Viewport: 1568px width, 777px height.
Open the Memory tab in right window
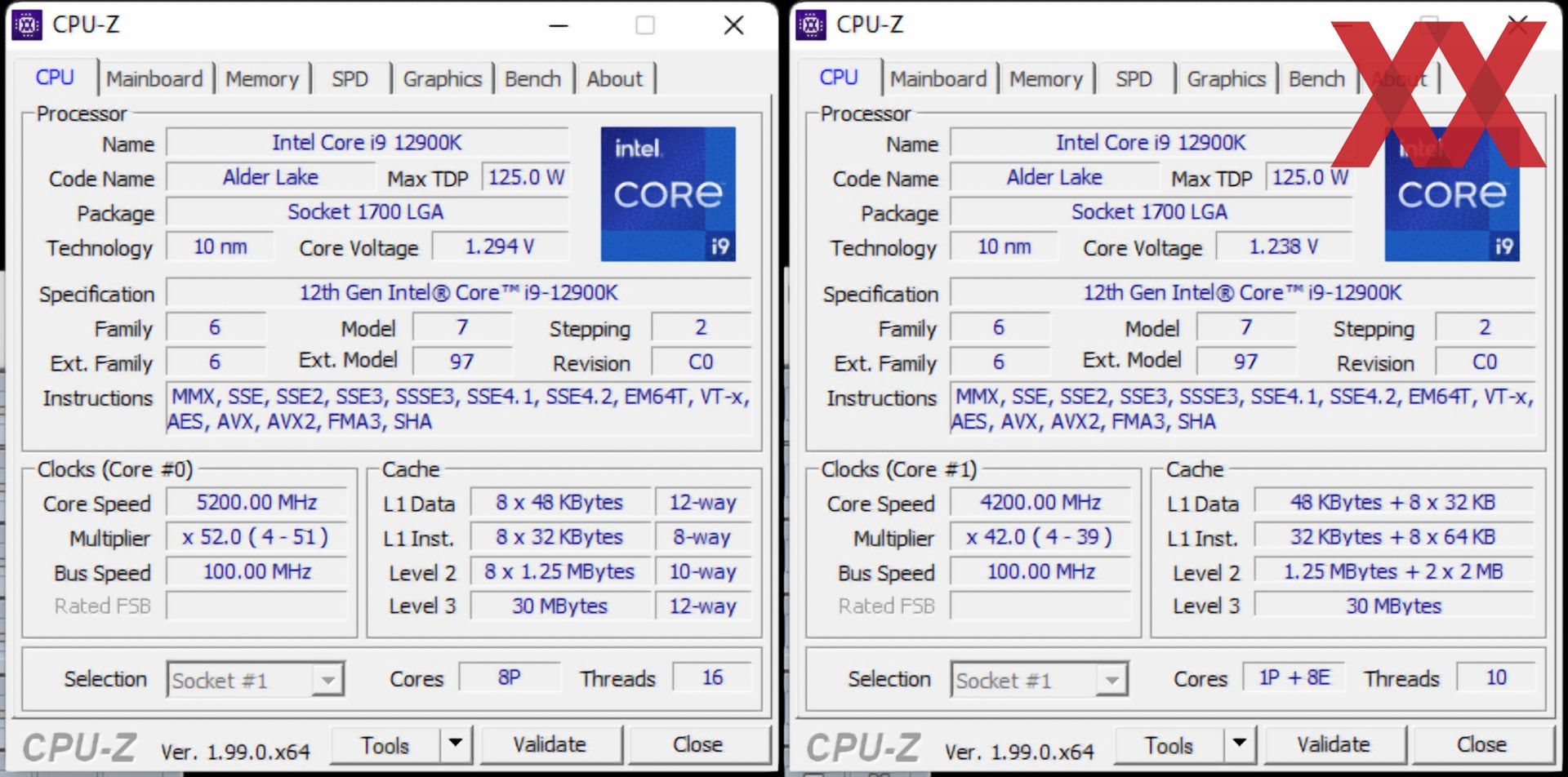point(1046,79)
